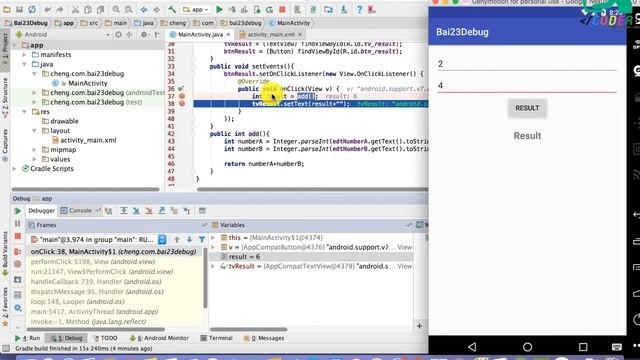Click the Bai23Debug breadcrumb
The width and height of the screenshot is (640, 360).
[x=27, y=23]
